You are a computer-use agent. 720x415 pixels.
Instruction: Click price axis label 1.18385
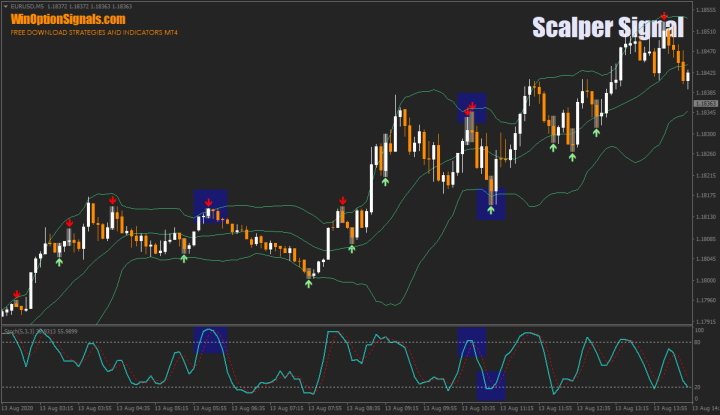(x=706, y=93)
